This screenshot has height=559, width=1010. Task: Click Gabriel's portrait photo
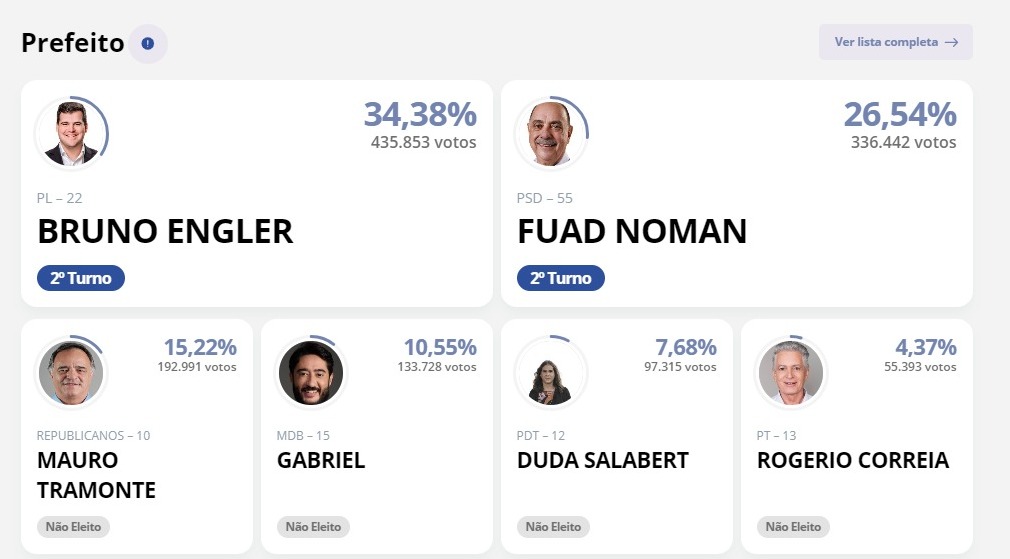click(x=310, y=372)
